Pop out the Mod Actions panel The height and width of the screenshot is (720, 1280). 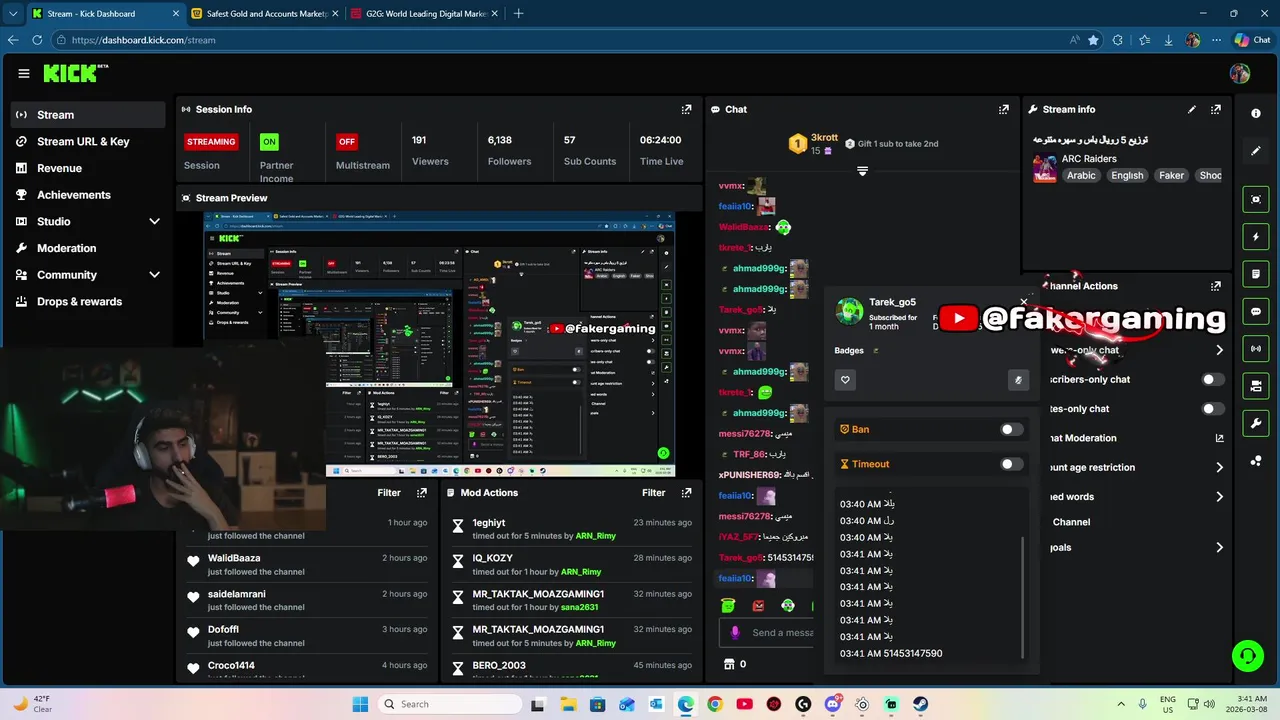tap(686, 493)
